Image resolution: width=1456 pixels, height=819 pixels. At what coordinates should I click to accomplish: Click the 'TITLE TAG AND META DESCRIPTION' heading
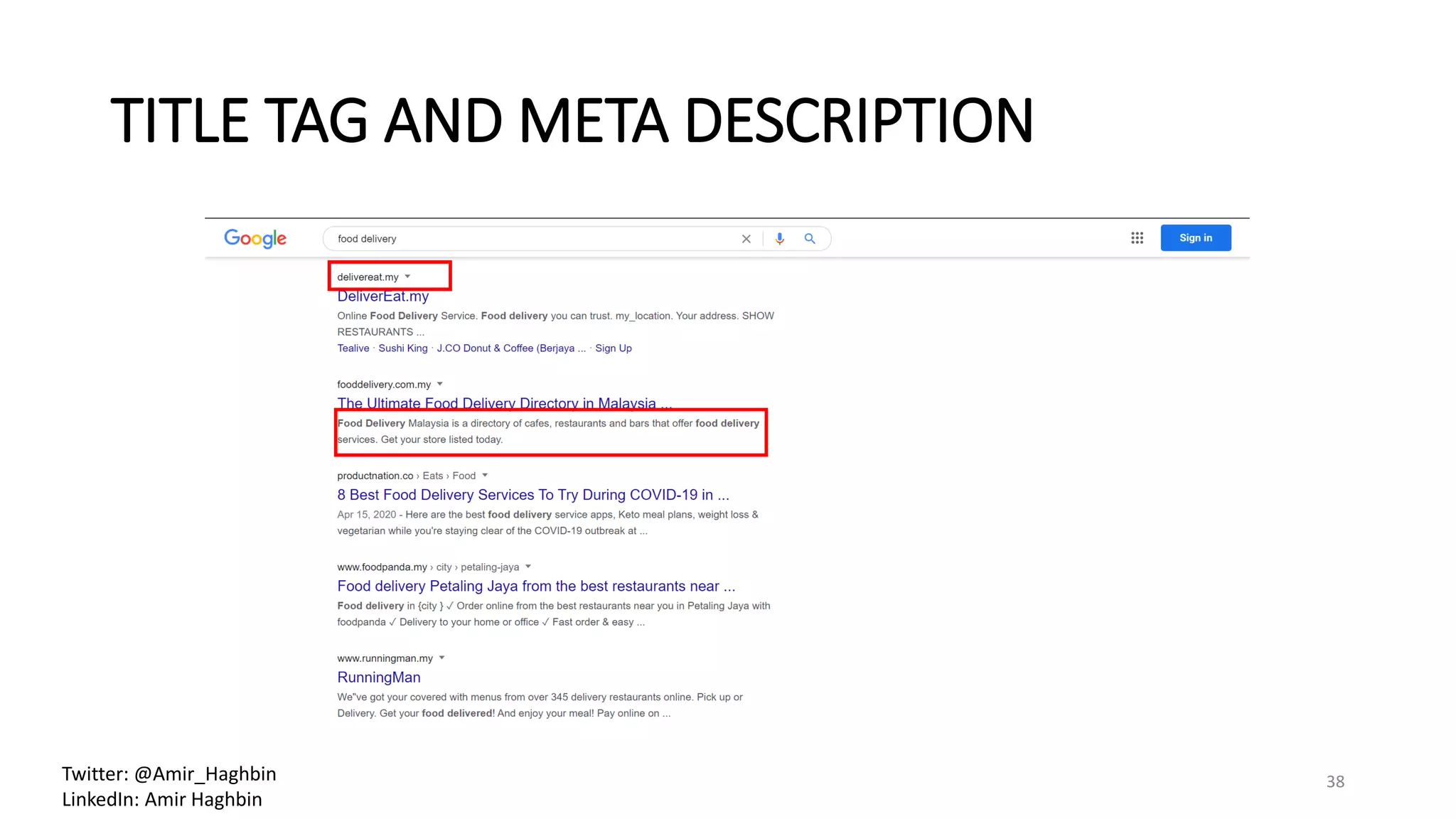[x=572, y=120]
